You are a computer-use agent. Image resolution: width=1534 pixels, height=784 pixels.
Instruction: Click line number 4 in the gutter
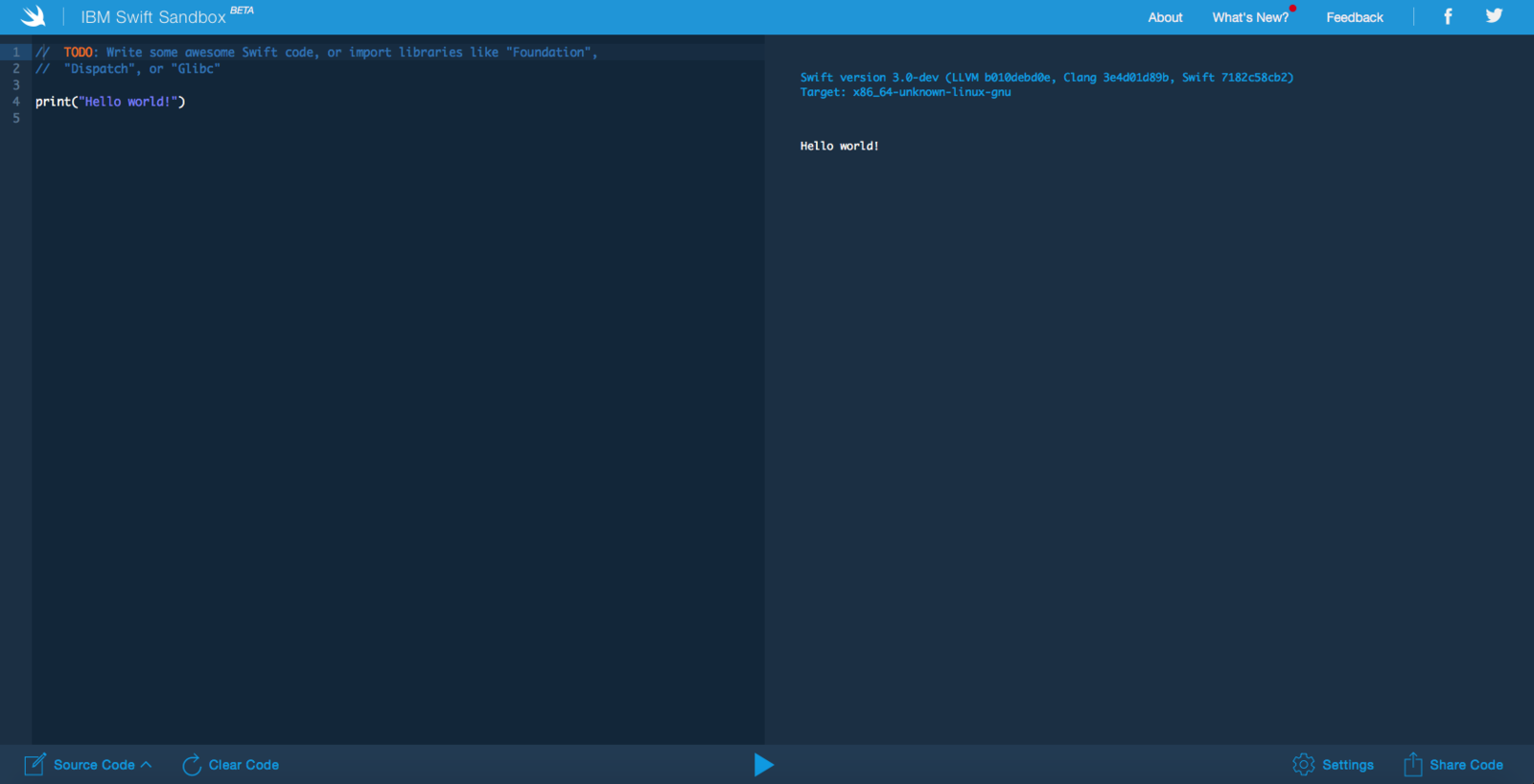[16, 102]
